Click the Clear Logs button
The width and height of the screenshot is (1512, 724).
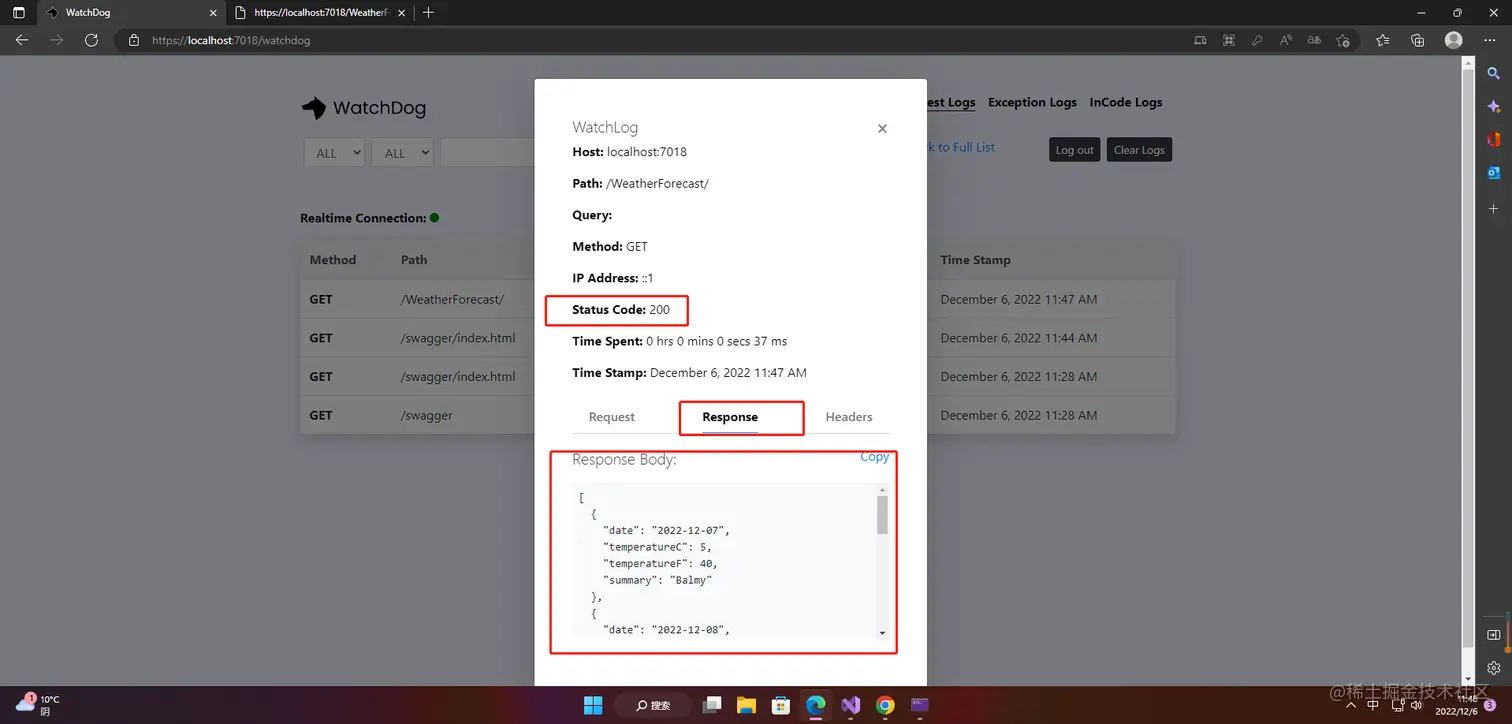click(1139, 150)
